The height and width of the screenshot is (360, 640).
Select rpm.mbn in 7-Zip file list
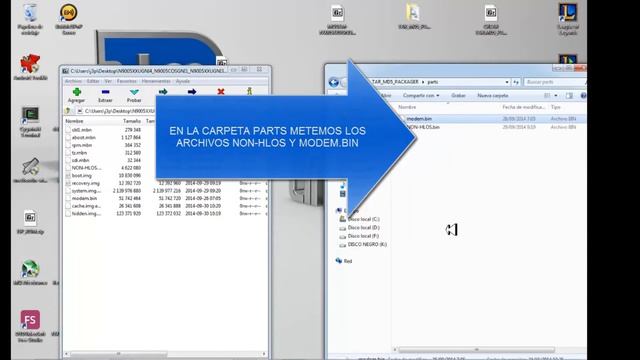(x=82, y=145)
